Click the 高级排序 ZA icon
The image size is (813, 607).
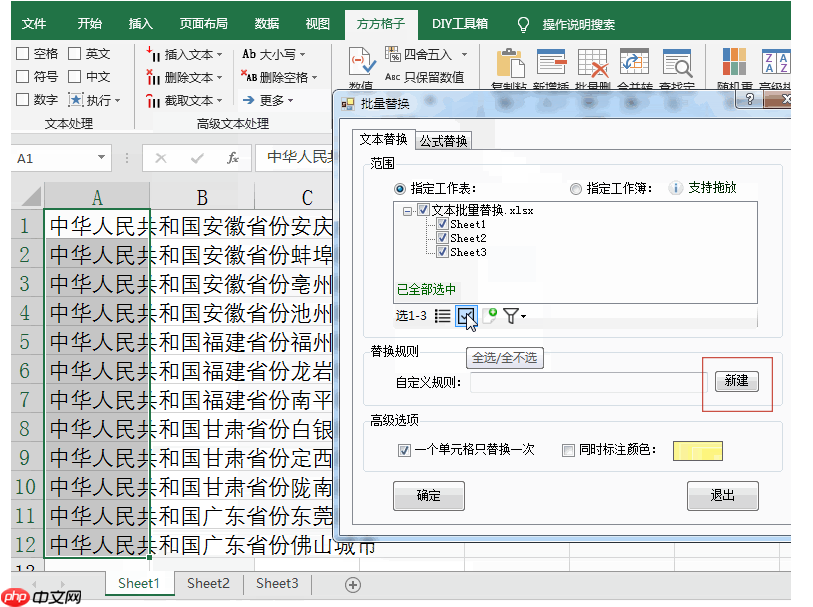click(776, 62)
